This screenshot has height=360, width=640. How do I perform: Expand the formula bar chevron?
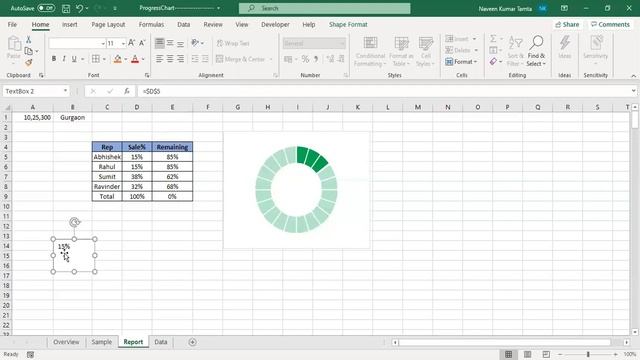(x=633, y=91)
